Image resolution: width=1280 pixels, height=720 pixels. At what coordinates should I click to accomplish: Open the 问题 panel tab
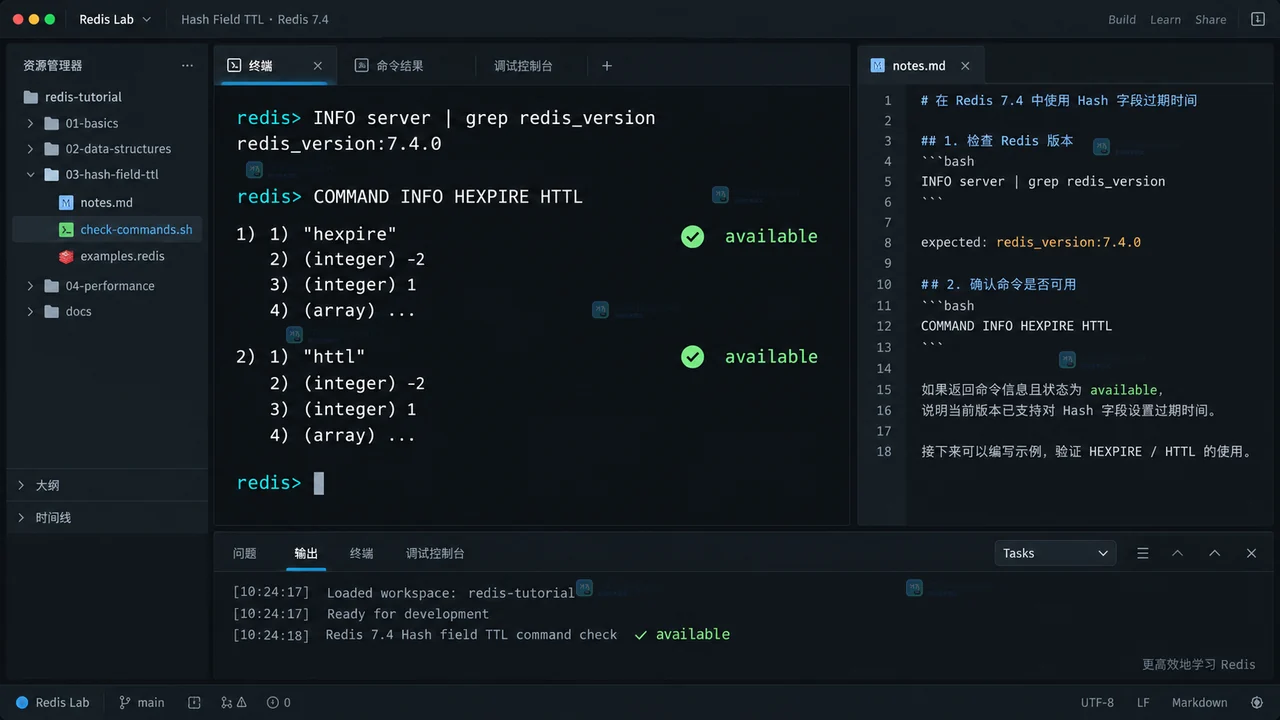point(245,553)
